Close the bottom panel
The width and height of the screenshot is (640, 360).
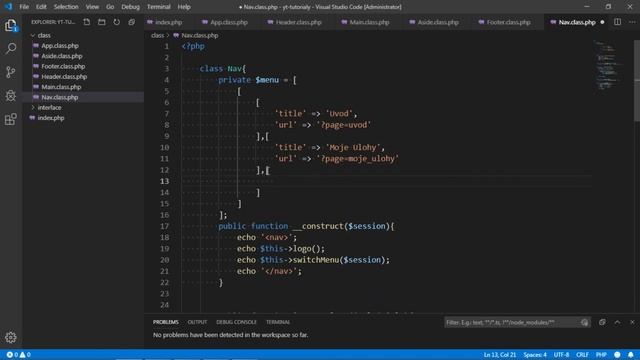(632, 322)
